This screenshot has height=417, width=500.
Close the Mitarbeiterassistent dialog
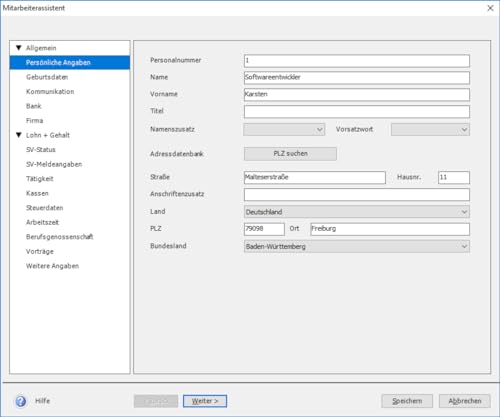[490, 8]
